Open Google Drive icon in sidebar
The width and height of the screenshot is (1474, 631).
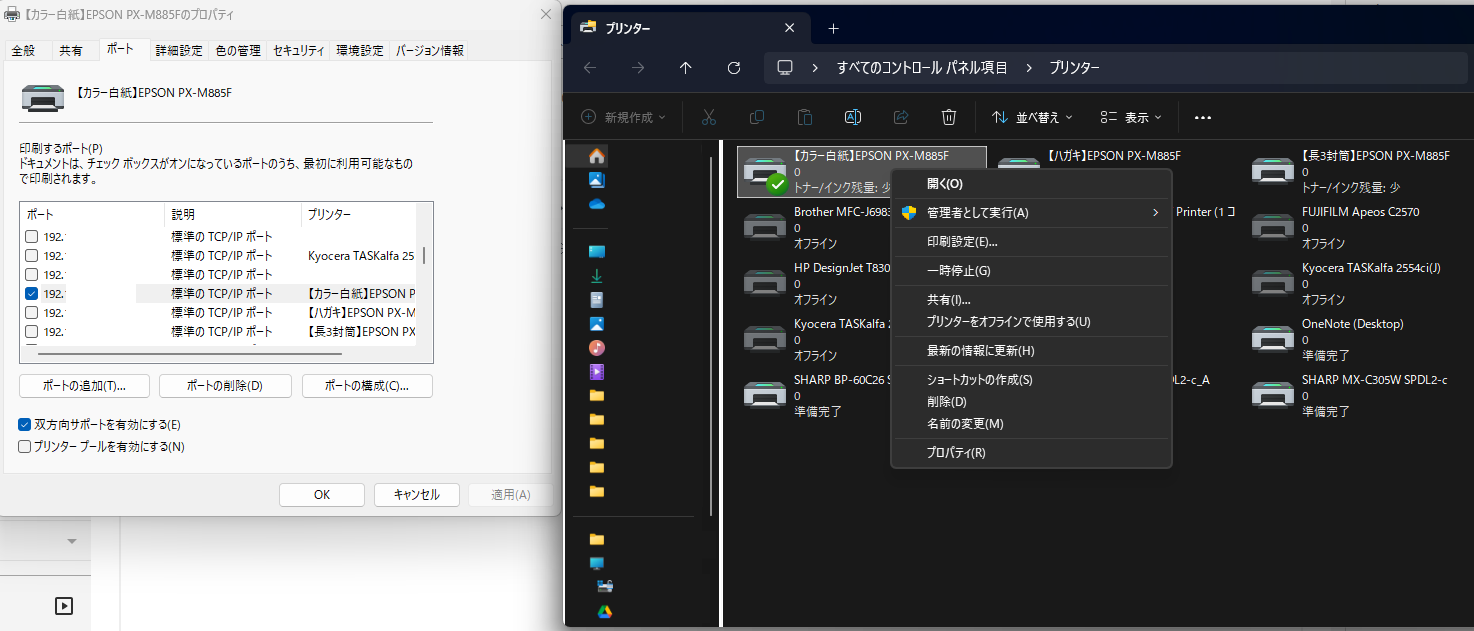tap(605, 611)
